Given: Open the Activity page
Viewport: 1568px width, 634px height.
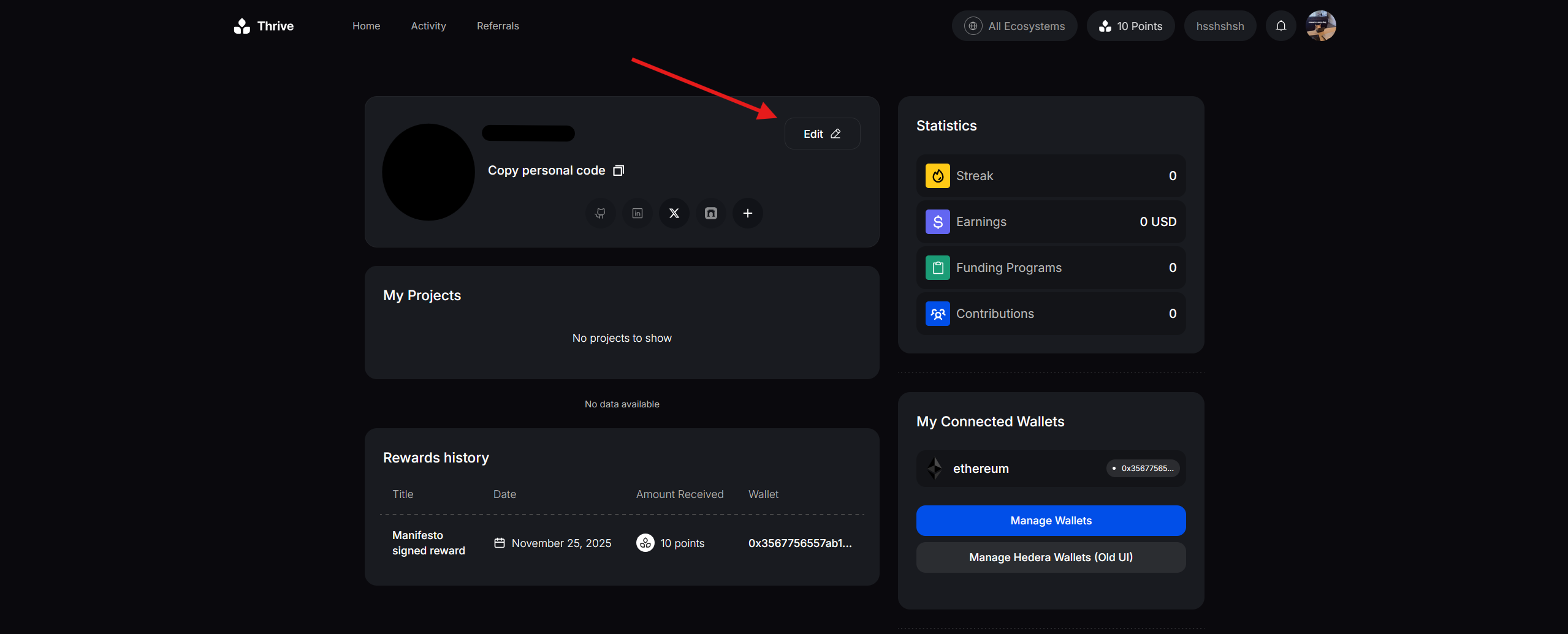Looking at the screenshot, I should (428, 26).
